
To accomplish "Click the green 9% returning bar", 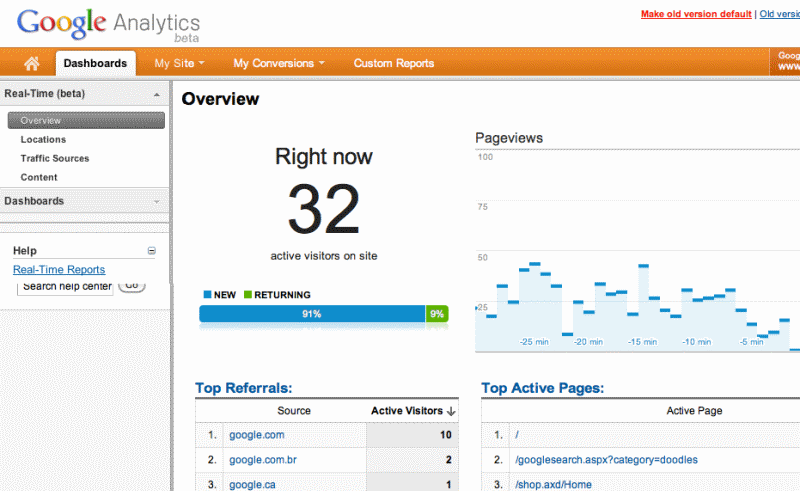I will pos(437,314).
